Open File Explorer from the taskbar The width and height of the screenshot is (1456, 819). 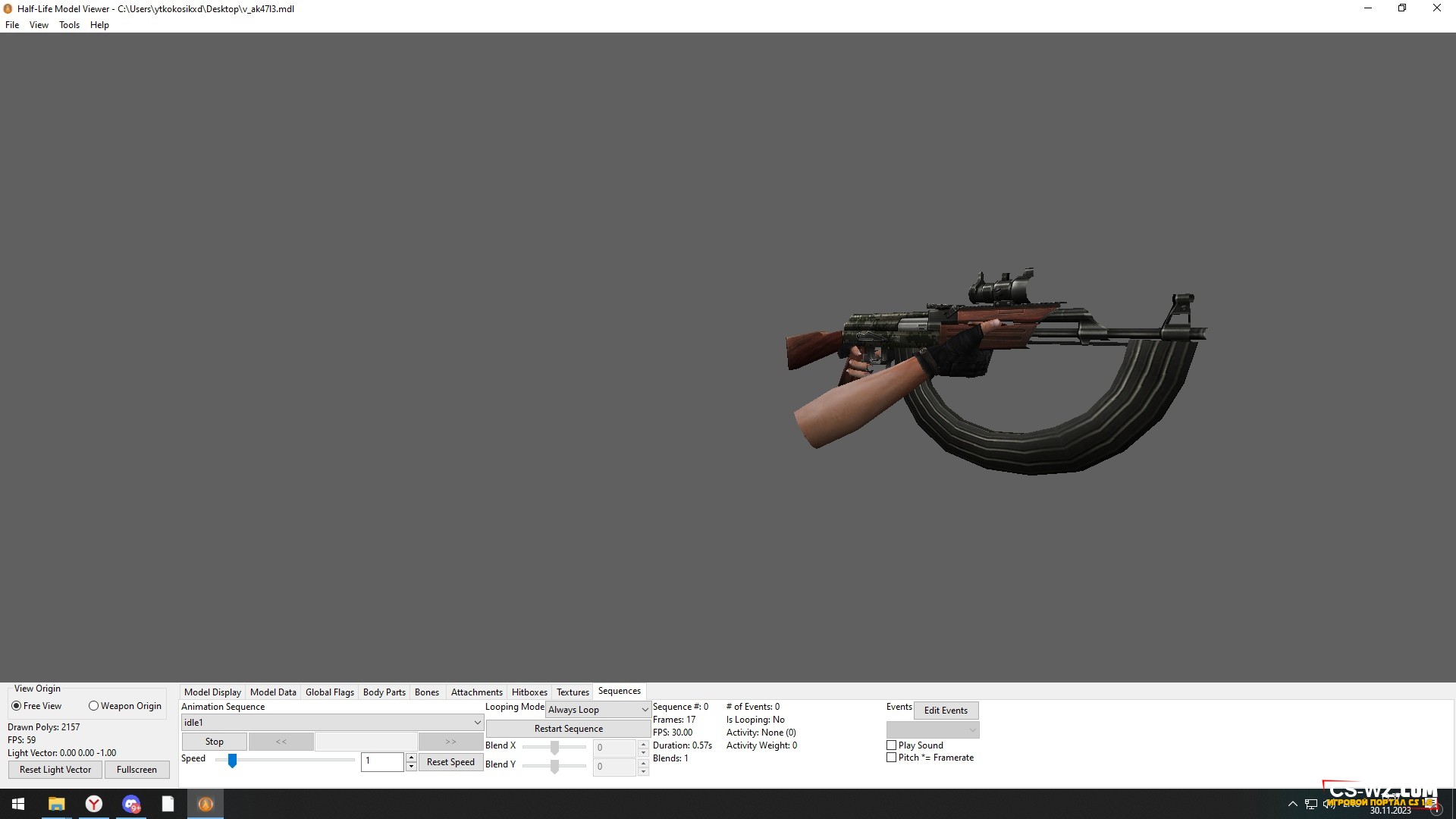point(56,804)
